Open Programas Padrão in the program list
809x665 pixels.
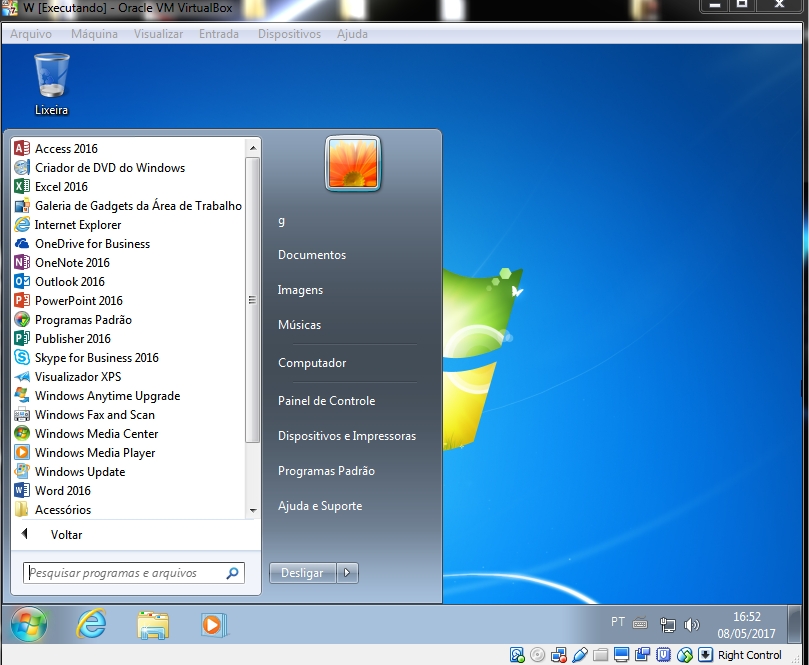[x=73, y=320]
